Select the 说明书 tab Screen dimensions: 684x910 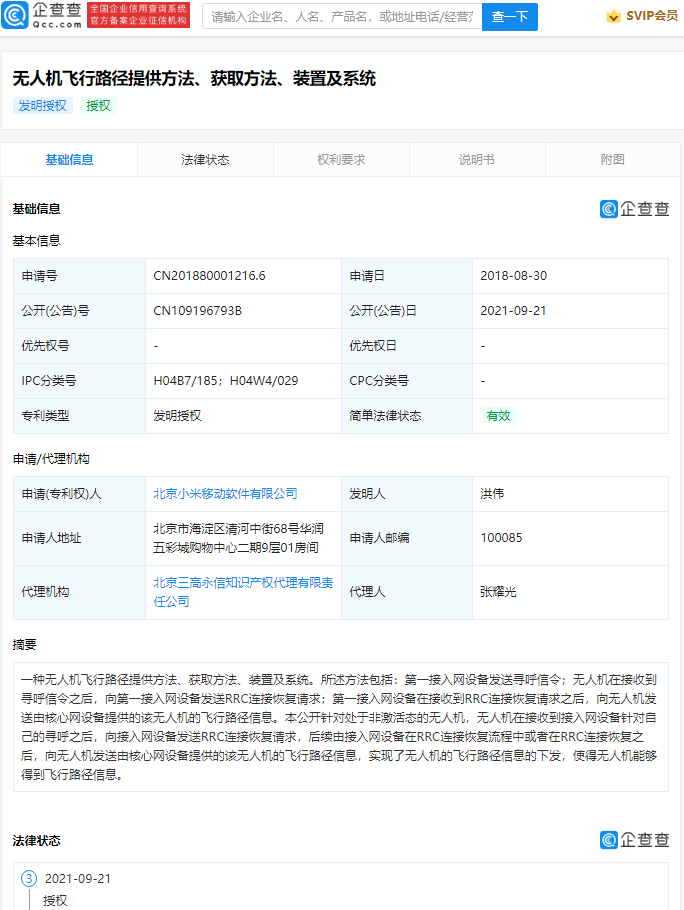coord(477,160)
